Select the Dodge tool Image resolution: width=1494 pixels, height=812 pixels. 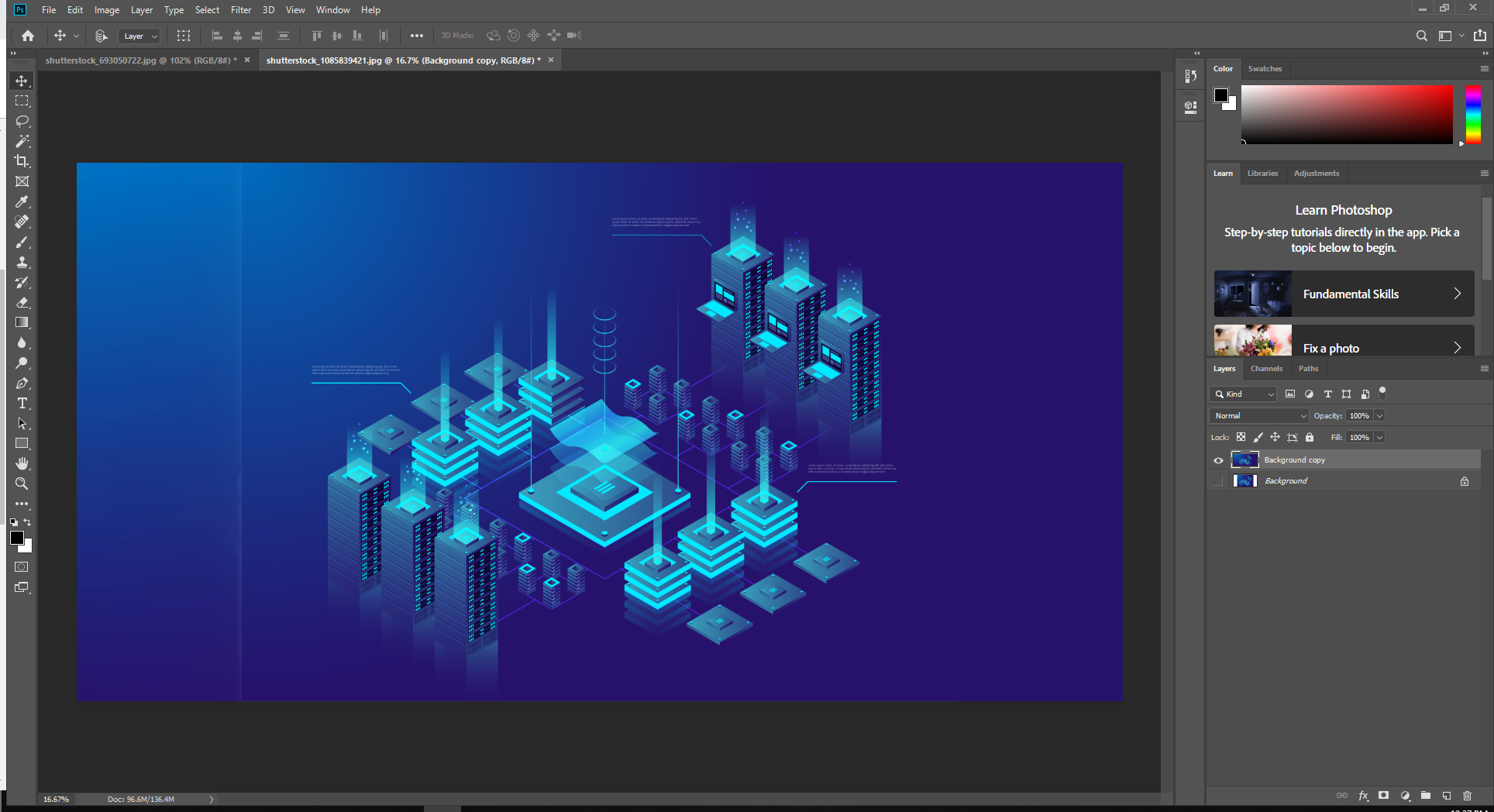(x=22, y=363)
